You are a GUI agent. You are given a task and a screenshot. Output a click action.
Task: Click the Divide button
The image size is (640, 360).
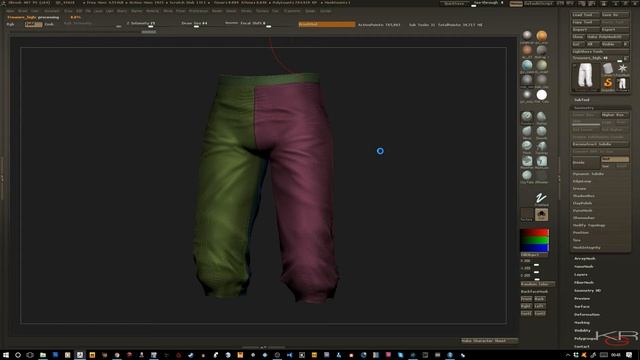point(586,162)
